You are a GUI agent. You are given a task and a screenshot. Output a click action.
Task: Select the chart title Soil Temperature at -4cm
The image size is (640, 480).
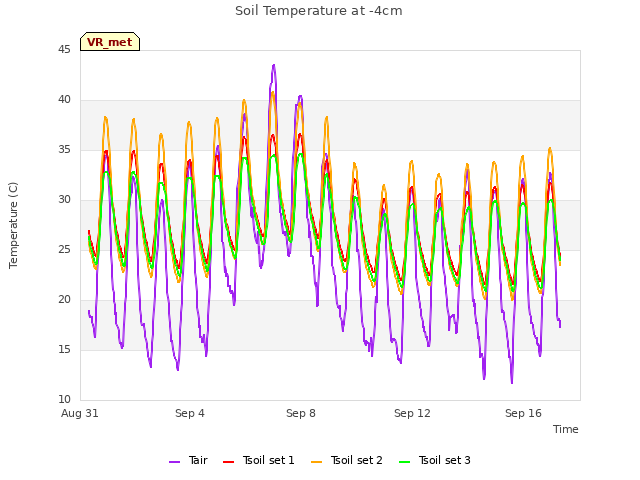click(319, 11)
